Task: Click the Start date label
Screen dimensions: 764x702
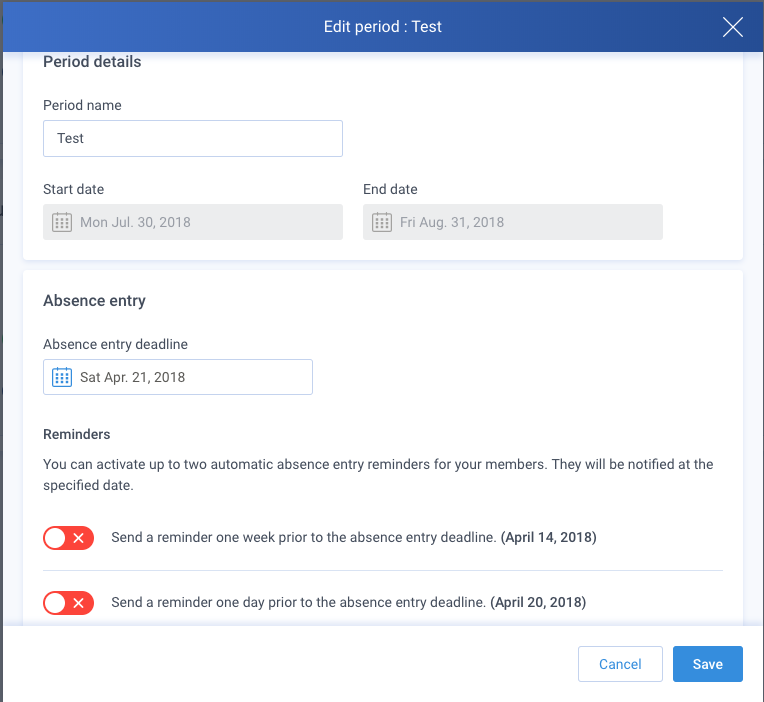Action: pos(74,189)
